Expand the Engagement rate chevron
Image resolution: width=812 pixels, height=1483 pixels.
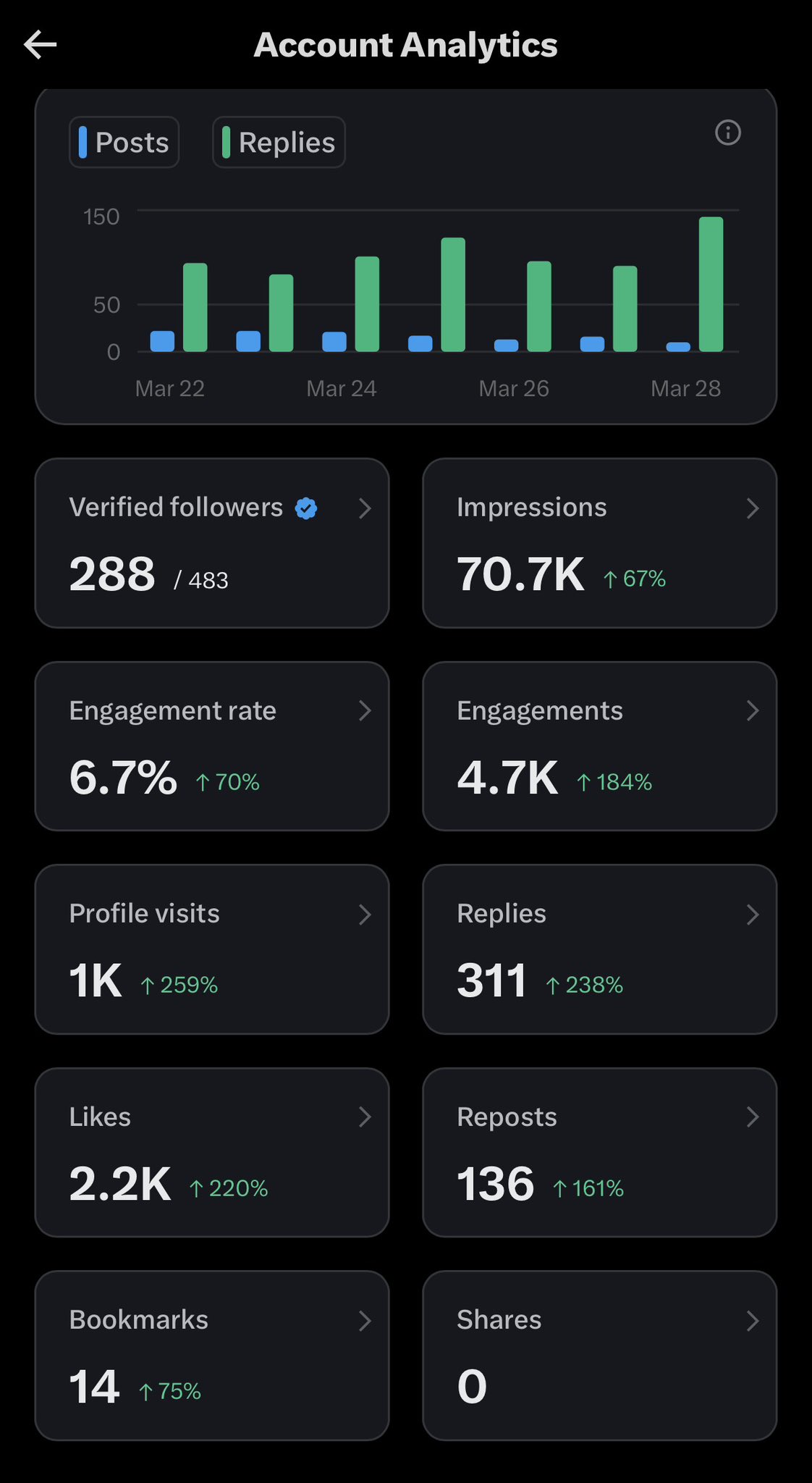[x=365, y=711]
